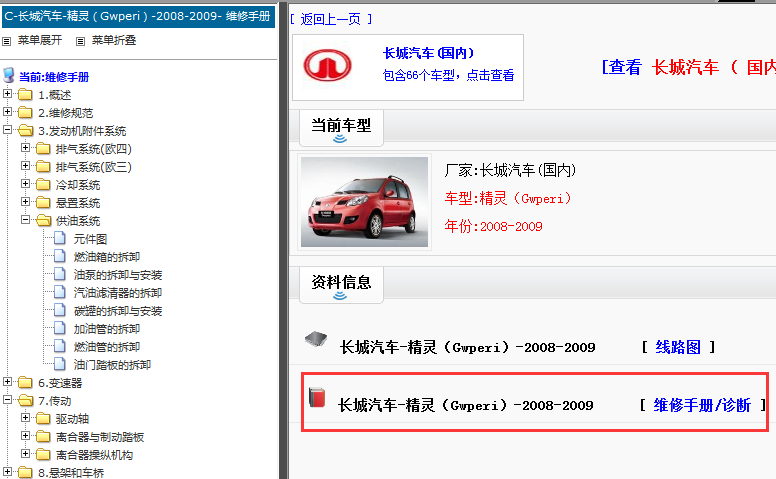Image resolution: width=776 pixels, height=479 pixels.
Task: Expand the 2.维修规范 tree node
Action: tap(7, 112)
